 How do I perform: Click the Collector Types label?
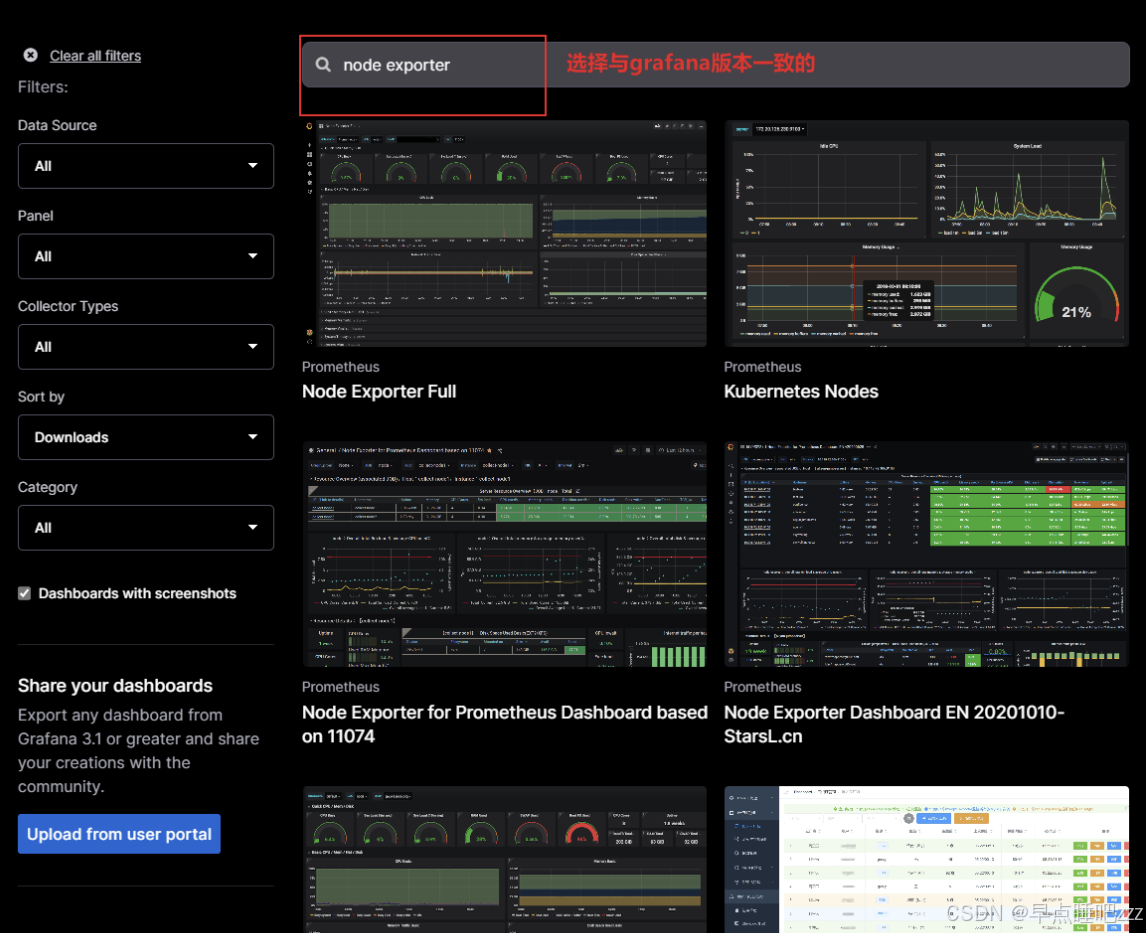click(68, 306)
